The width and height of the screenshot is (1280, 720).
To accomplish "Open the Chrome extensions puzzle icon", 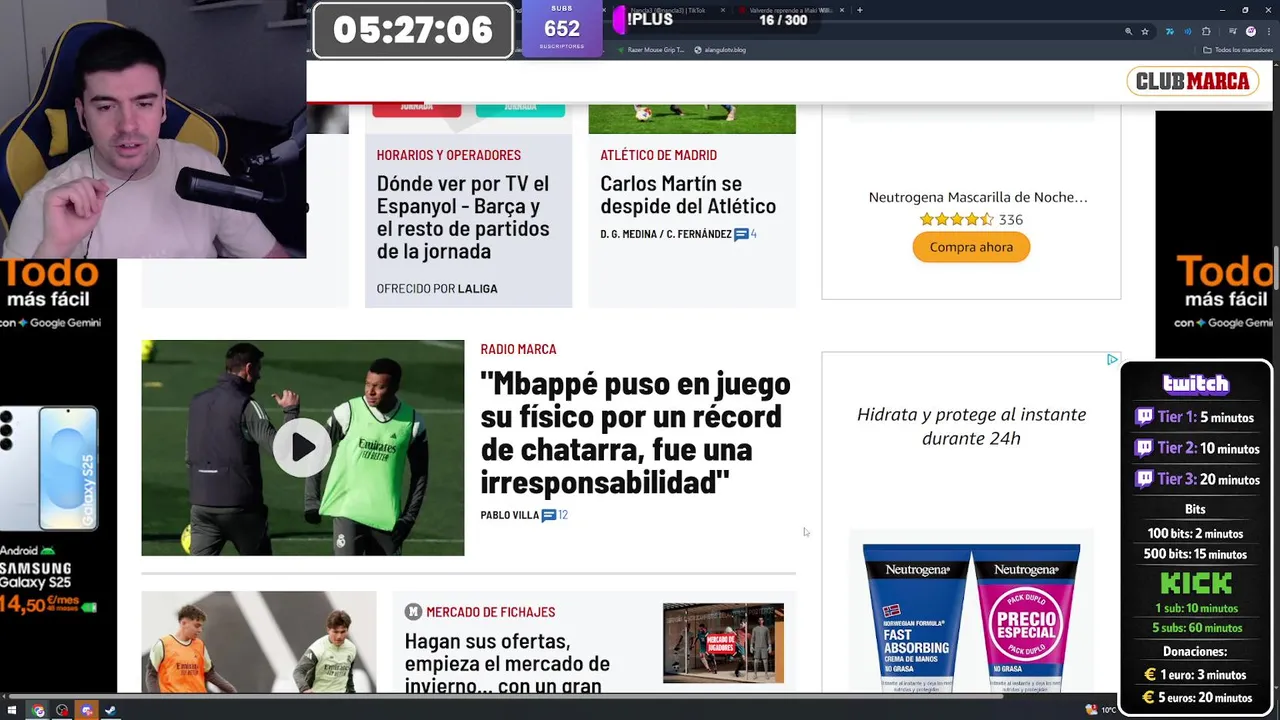I will point(1206,32).
